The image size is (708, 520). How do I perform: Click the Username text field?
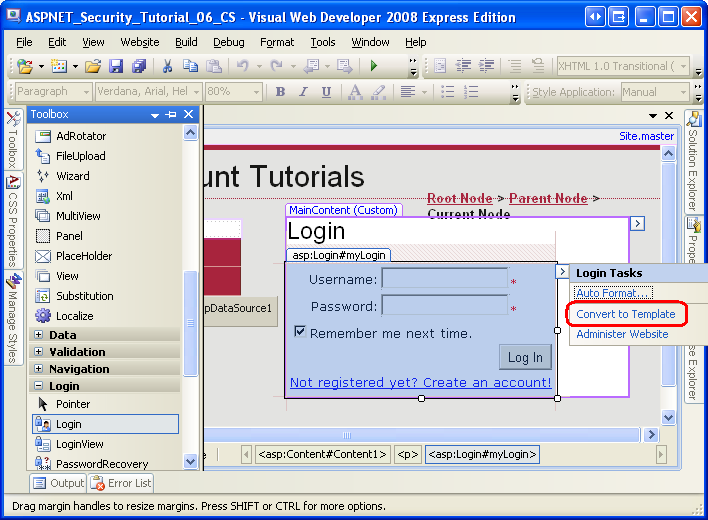click(445, 278)
